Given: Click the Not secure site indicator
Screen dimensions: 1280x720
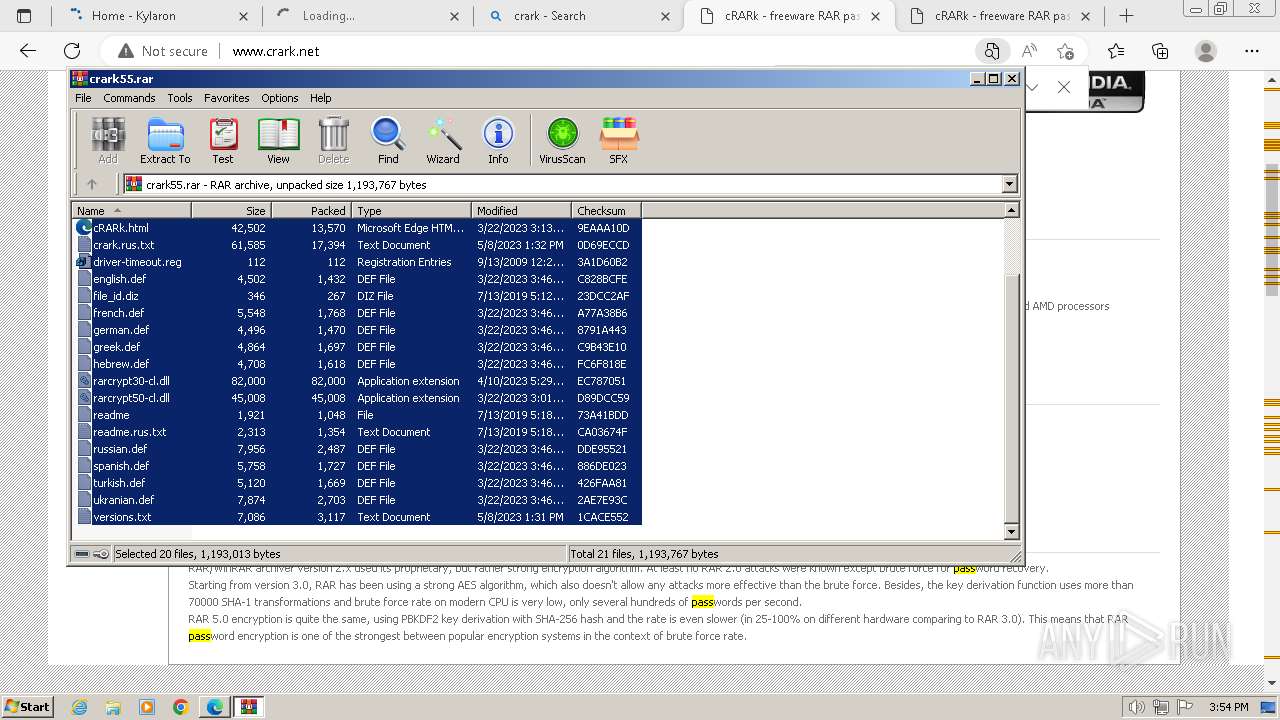Looking at the screenshot, I should pyautogui.click(x=163, y=51).
